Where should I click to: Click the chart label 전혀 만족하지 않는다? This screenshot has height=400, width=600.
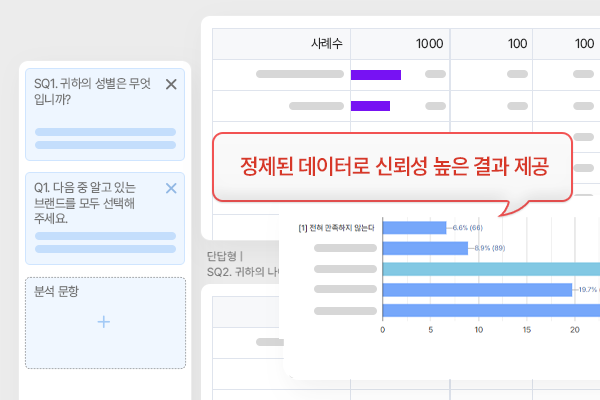coord(336,228)
